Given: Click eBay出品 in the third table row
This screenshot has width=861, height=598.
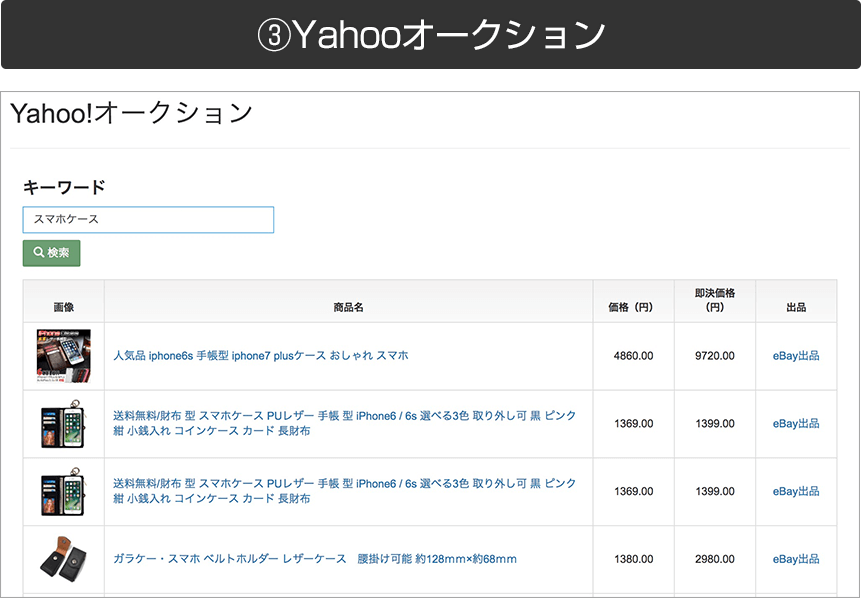Looking at the screenshot, I should tap(796, 491).
